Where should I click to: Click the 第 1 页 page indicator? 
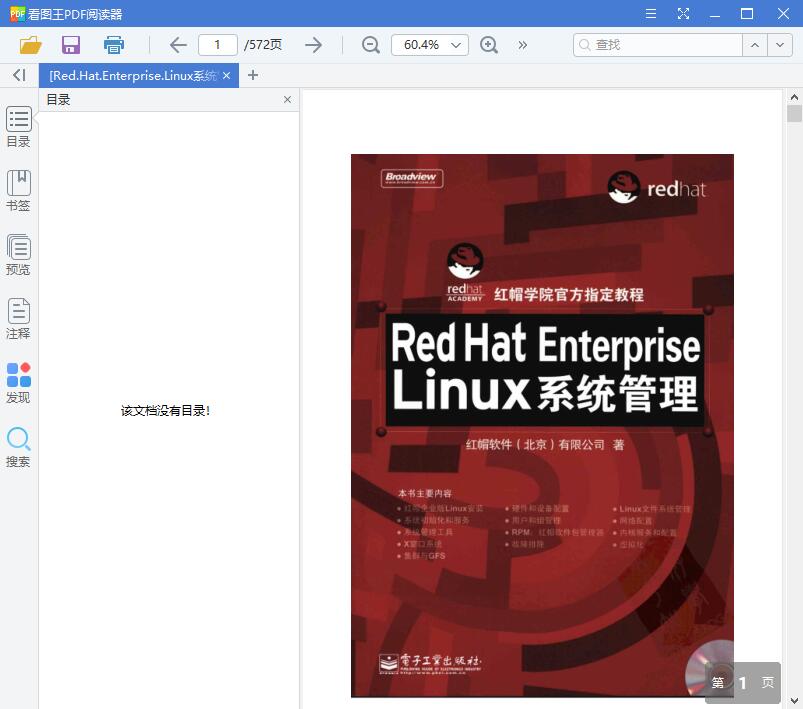coord(743,682)
